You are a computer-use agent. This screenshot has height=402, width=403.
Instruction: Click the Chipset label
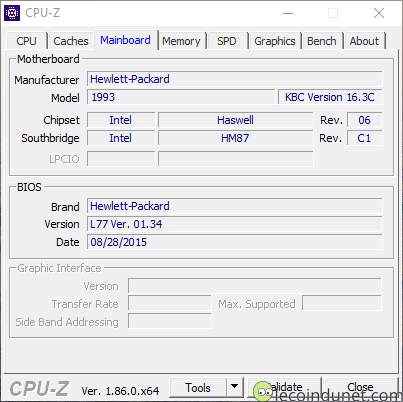pos(61,120)
